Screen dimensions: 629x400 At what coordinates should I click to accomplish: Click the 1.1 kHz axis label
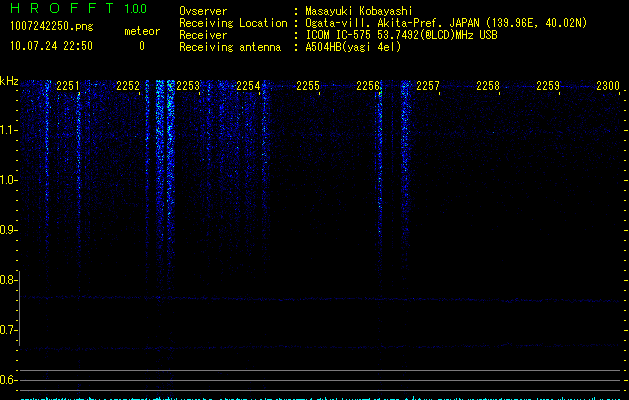(x=8, y=130)
